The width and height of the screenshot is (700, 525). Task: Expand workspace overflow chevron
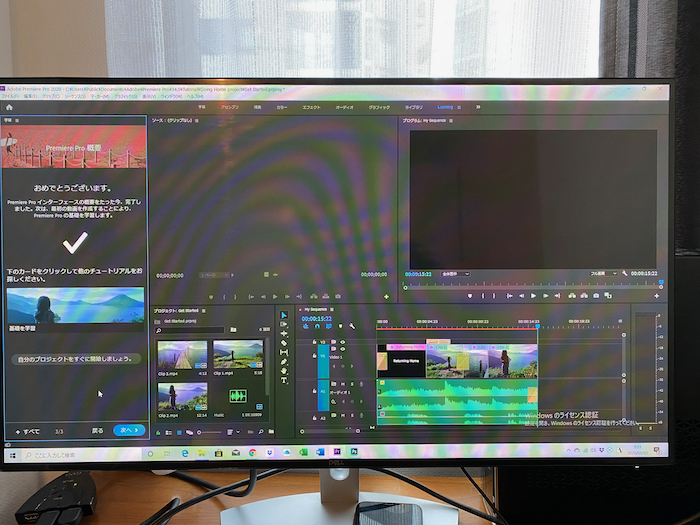[478, 107]
